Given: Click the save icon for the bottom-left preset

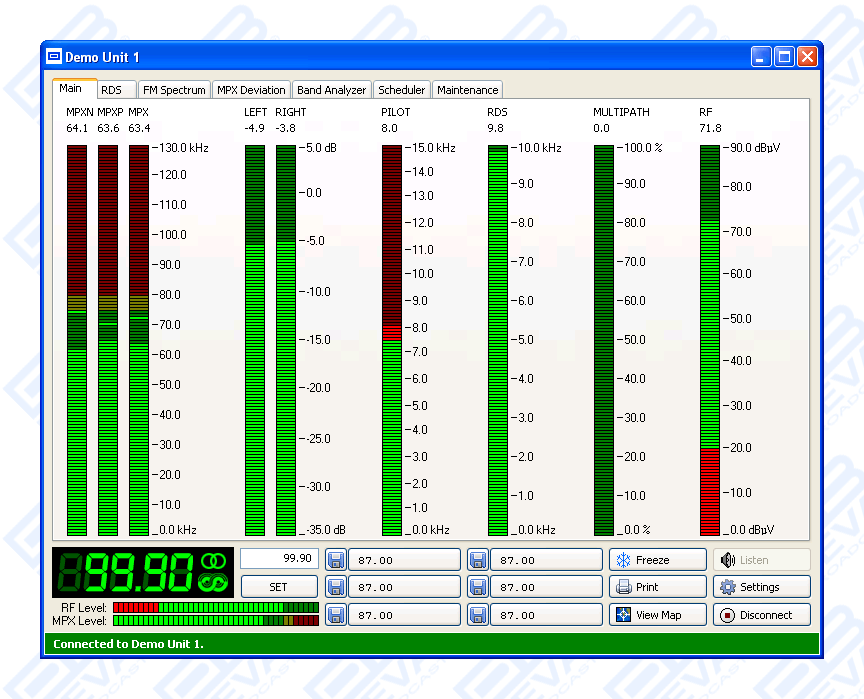Looking at the screenshot, I should tap(336, 614).
